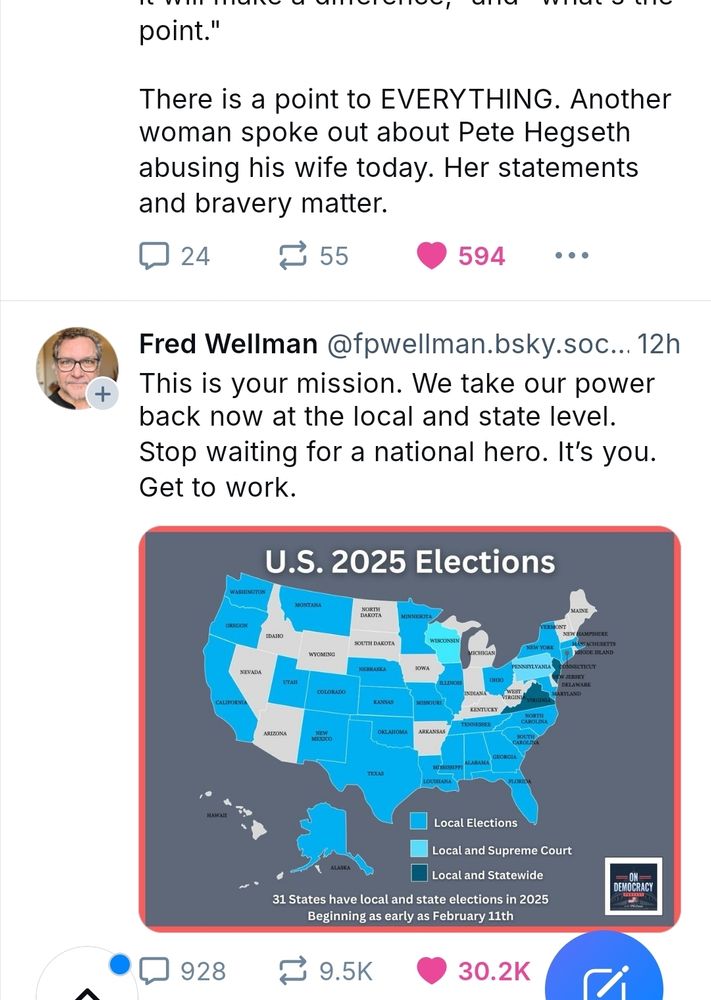
Task: Open the @fpwellman.bsky.soc handle link
Action: [480, 345]
